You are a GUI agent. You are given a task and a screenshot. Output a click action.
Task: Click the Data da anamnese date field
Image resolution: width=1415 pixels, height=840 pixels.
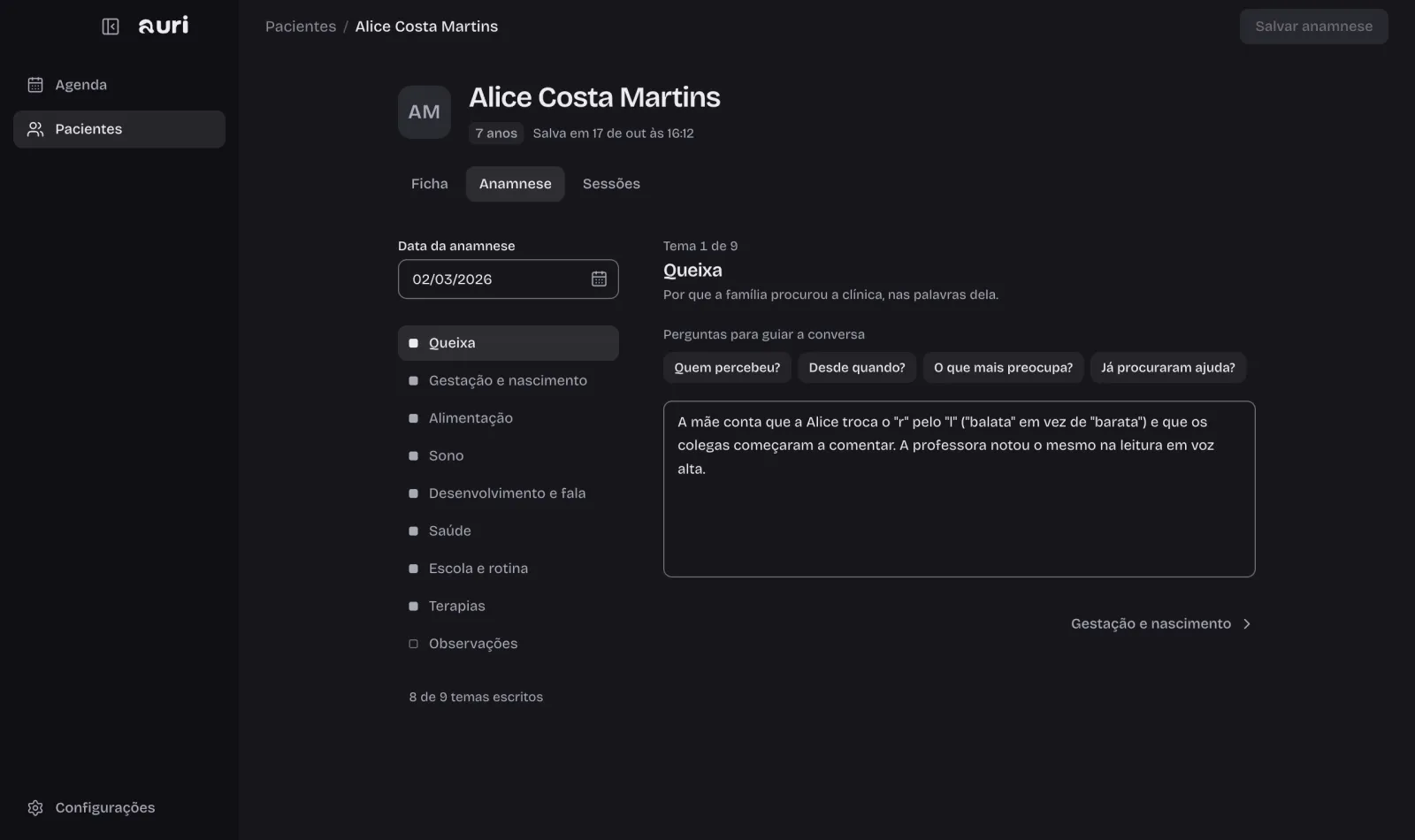pyautogui.click(x=509, y=279)
